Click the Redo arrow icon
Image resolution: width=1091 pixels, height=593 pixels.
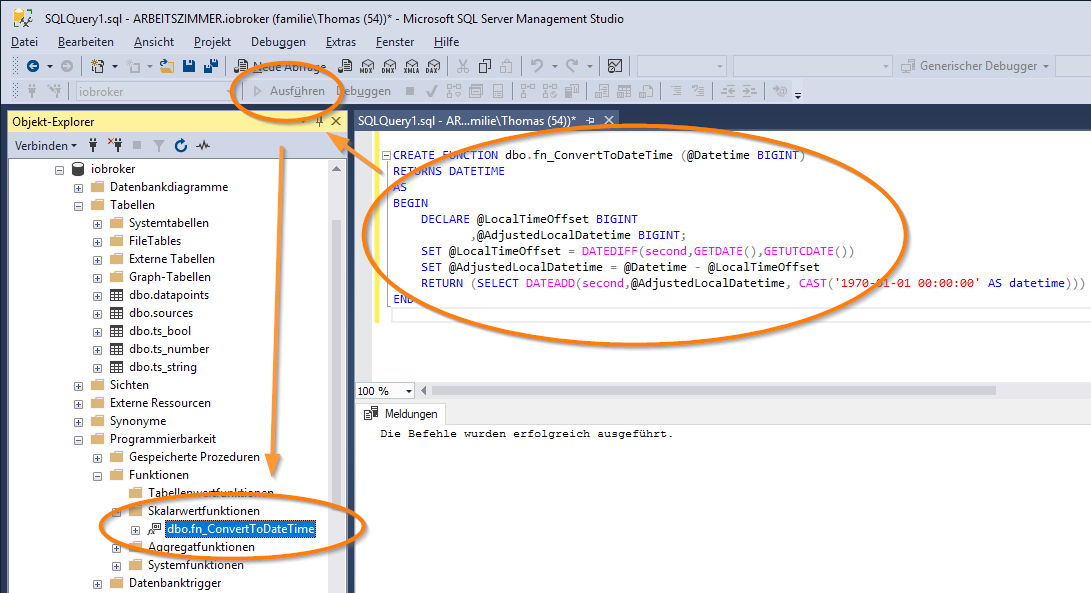click(x=572, y=66)
